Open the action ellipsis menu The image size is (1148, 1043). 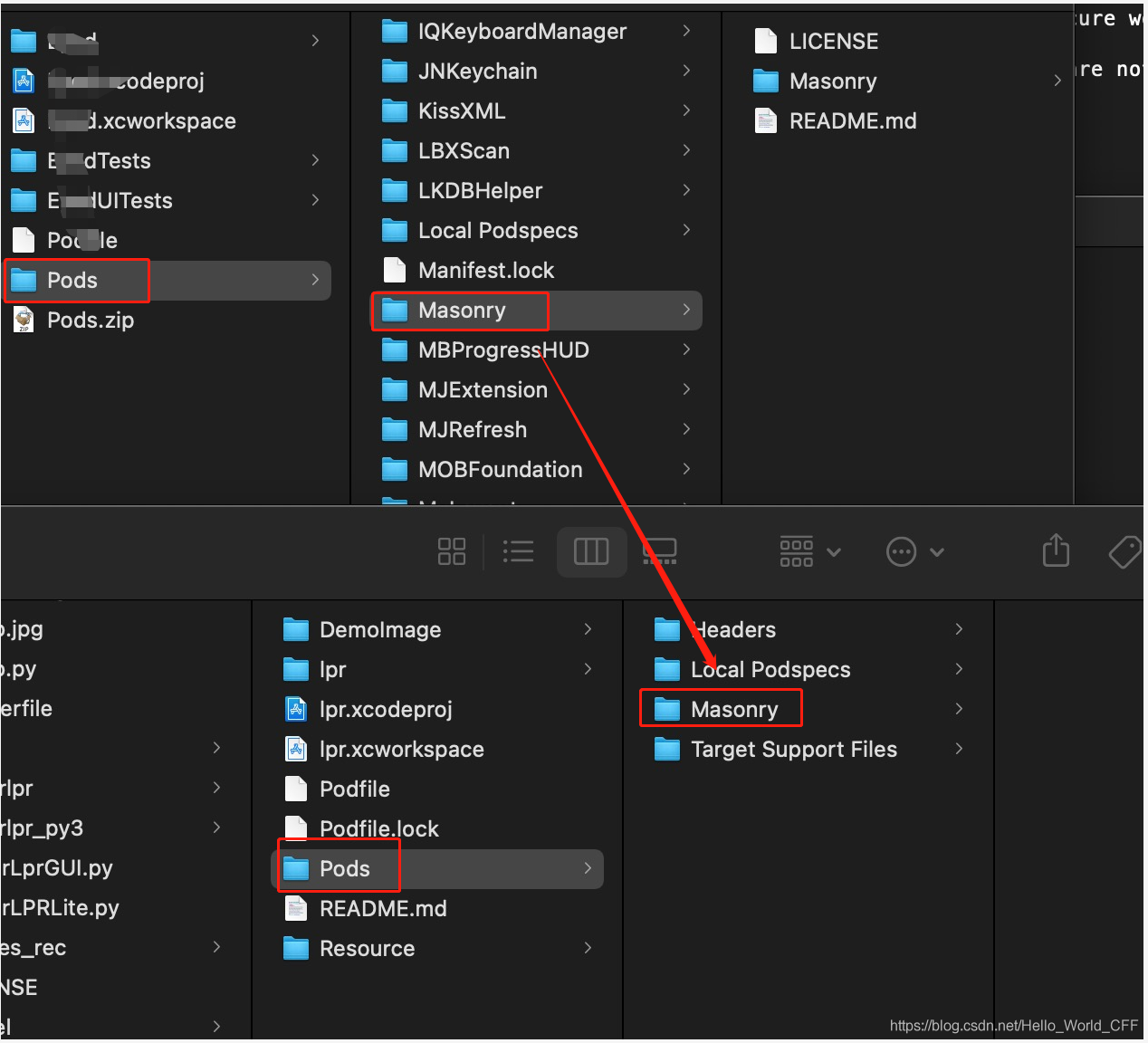915,551
